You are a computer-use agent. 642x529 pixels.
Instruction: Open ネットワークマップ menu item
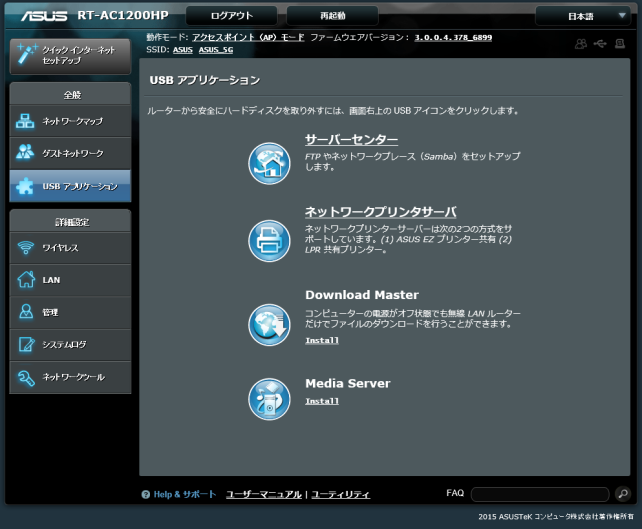[x=70, y=121]
